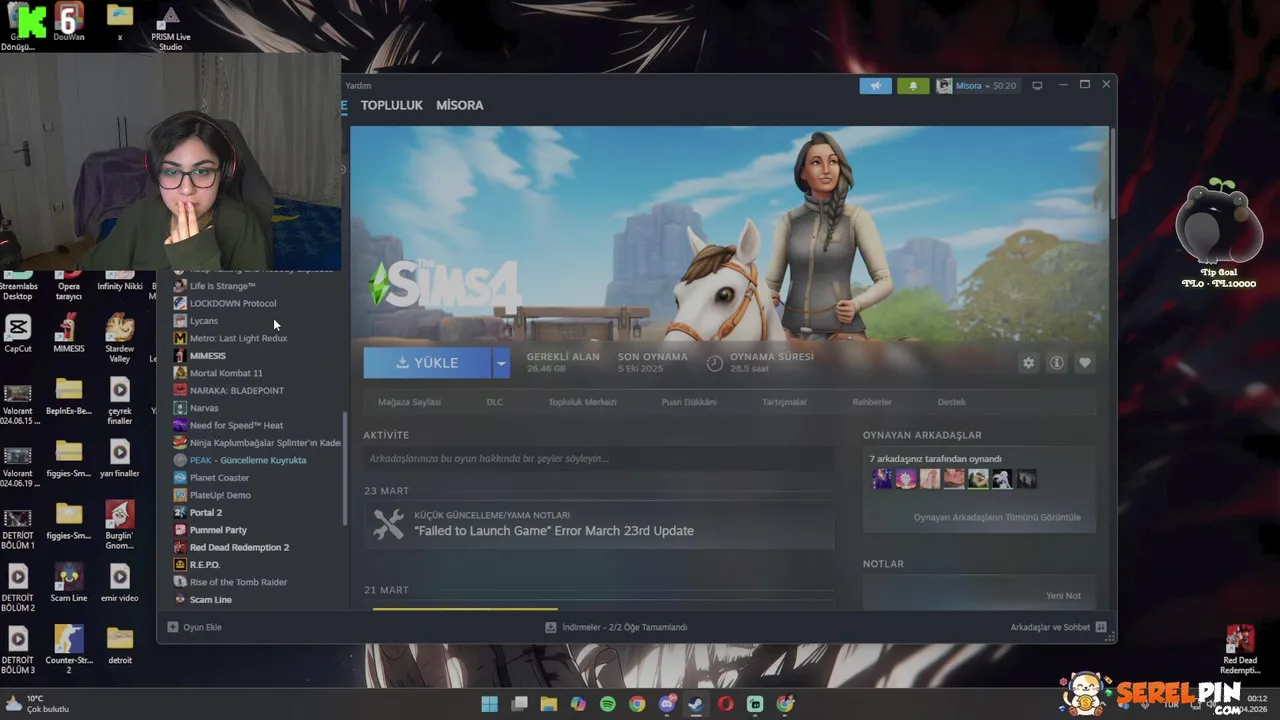
Task: Open Windows Start menu
Action: (x=489, y=704)
